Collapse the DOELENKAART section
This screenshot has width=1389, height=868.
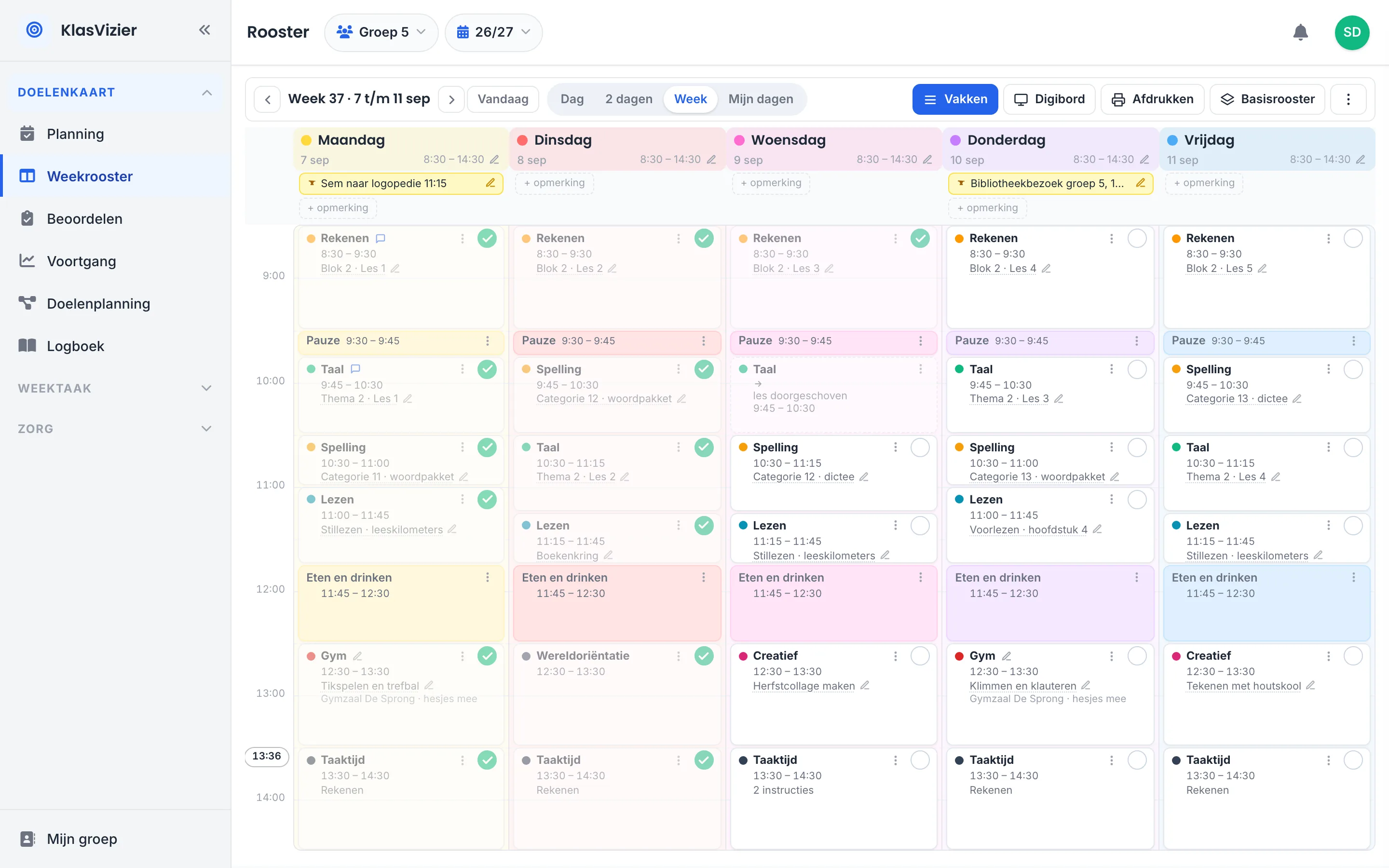pyautogui.click(x=115, y=93)
